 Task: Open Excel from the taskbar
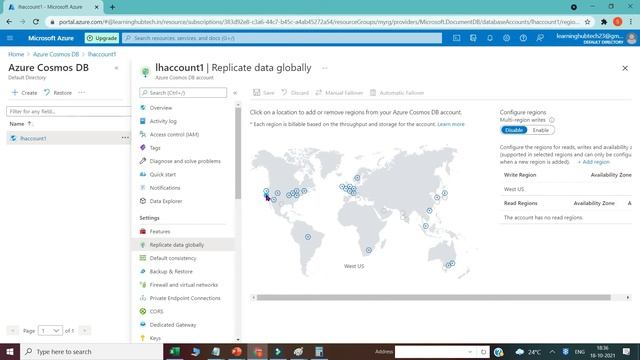pos(175,351)
